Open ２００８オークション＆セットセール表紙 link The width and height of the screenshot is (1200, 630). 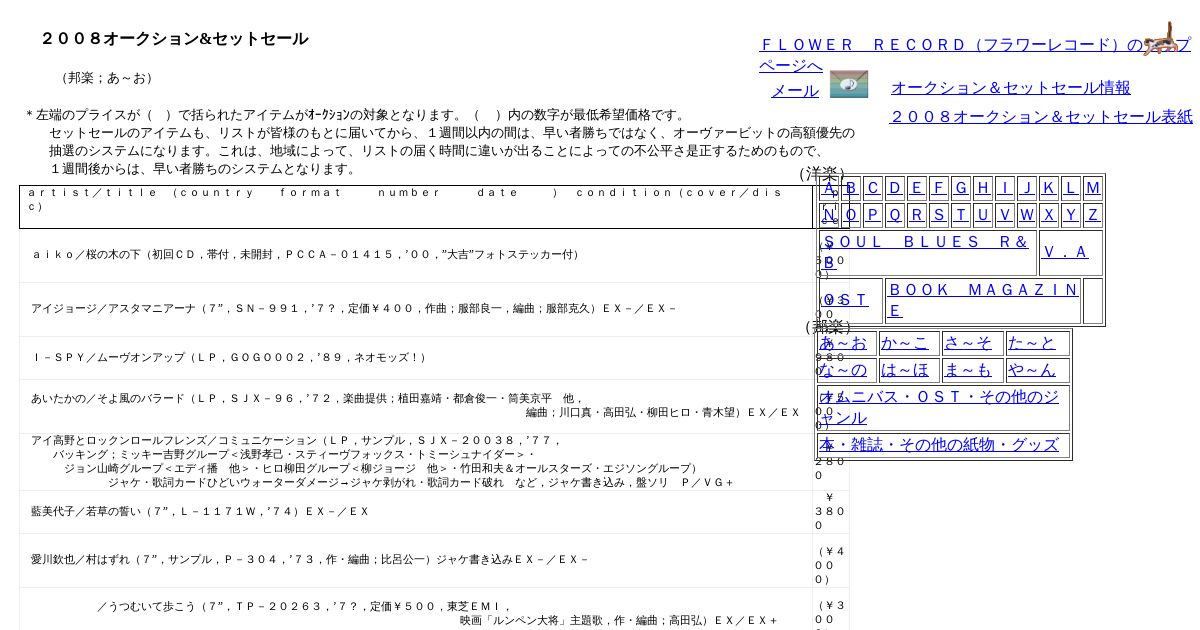[1041, 116]
